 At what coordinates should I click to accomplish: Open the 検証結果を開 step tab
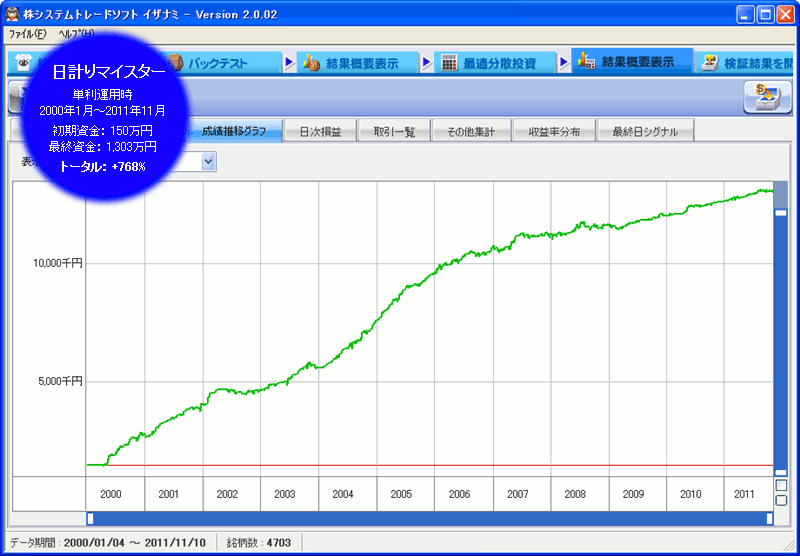(x=746, y=63)
